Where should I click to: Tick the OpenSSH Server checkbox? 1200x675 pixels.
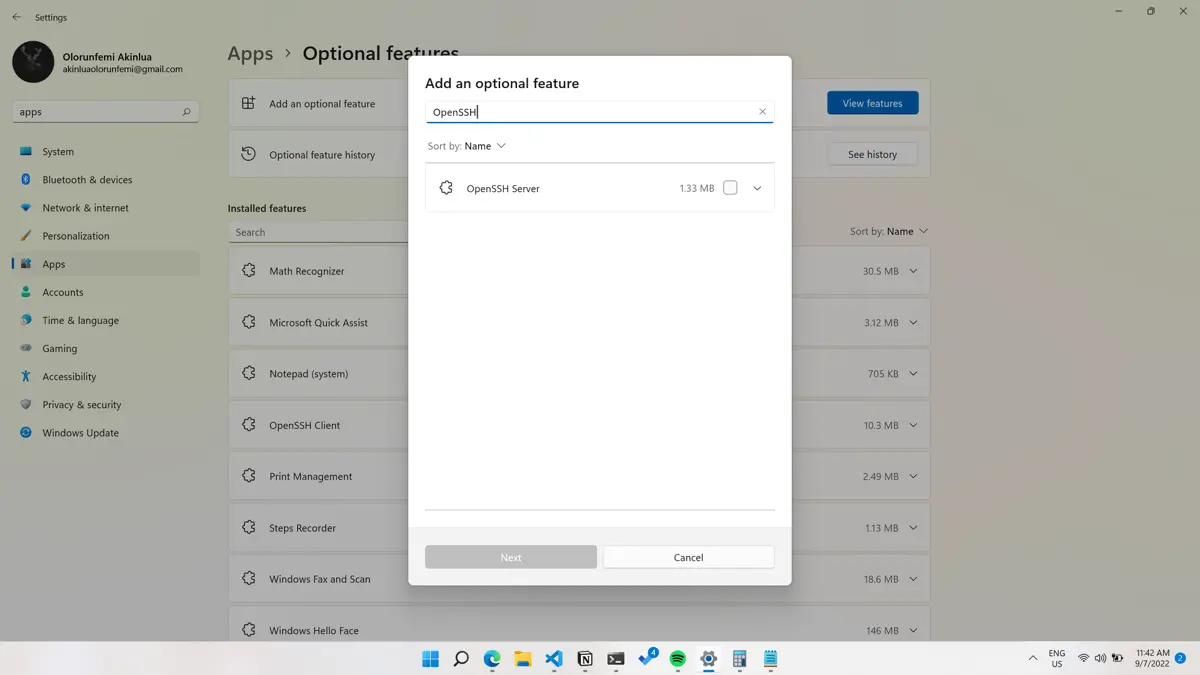(x=730, y=188)
